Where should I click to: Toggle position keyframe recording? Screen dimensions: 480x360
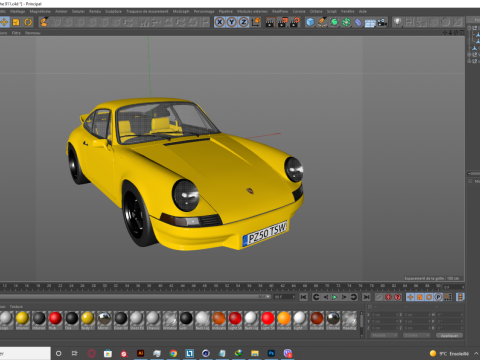410,297
